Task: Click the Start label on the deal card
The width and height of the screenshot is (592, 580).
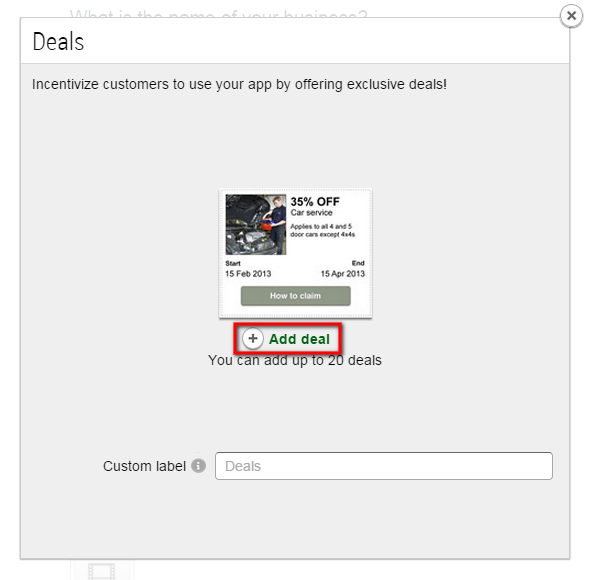Action: [x=233, y=263]
